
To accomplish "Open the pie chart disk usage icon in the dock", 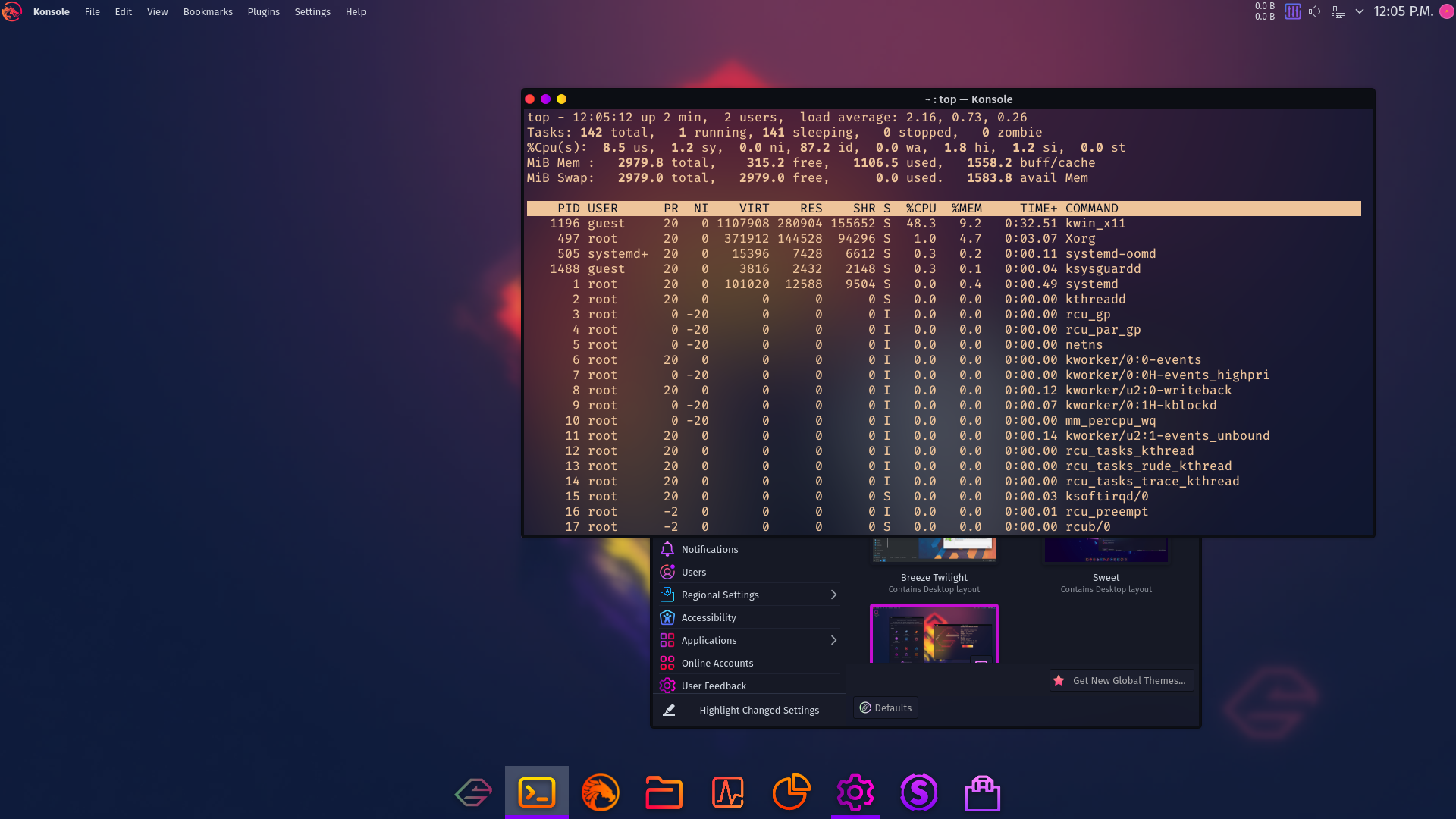I will [792, 792].
